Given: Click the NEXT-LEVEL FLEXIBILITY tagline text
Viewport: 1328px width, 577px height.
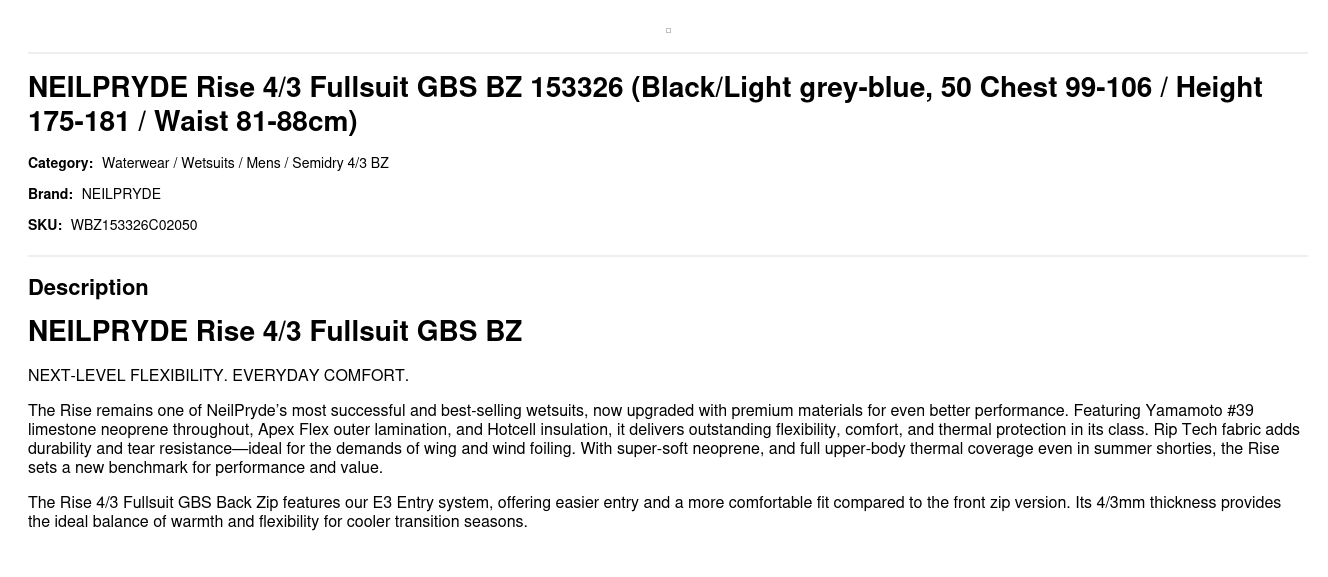Looking at the screenshot, I should click(218, 376).
